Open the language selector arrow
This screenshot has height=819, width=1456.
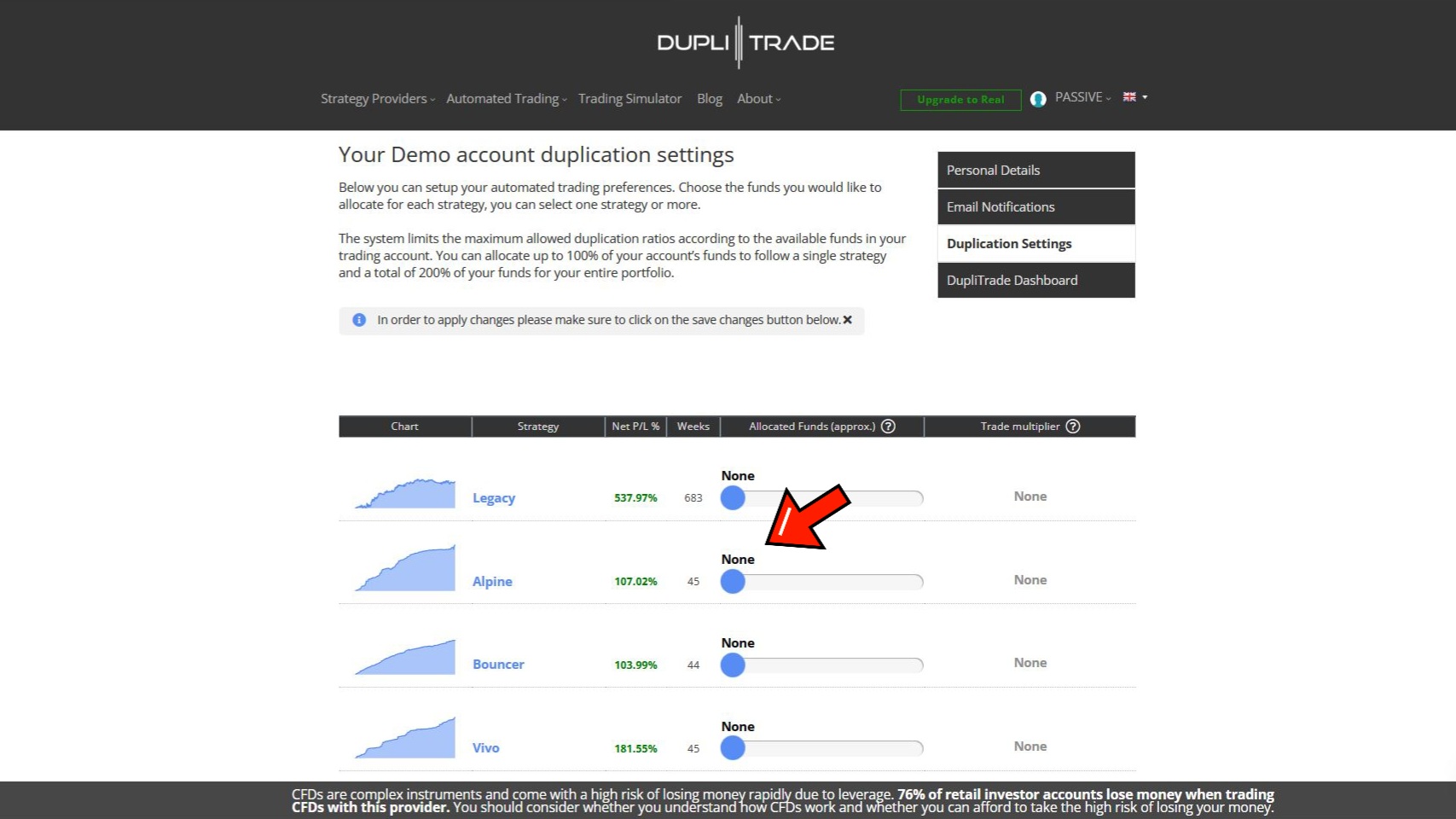point(1145,97)
